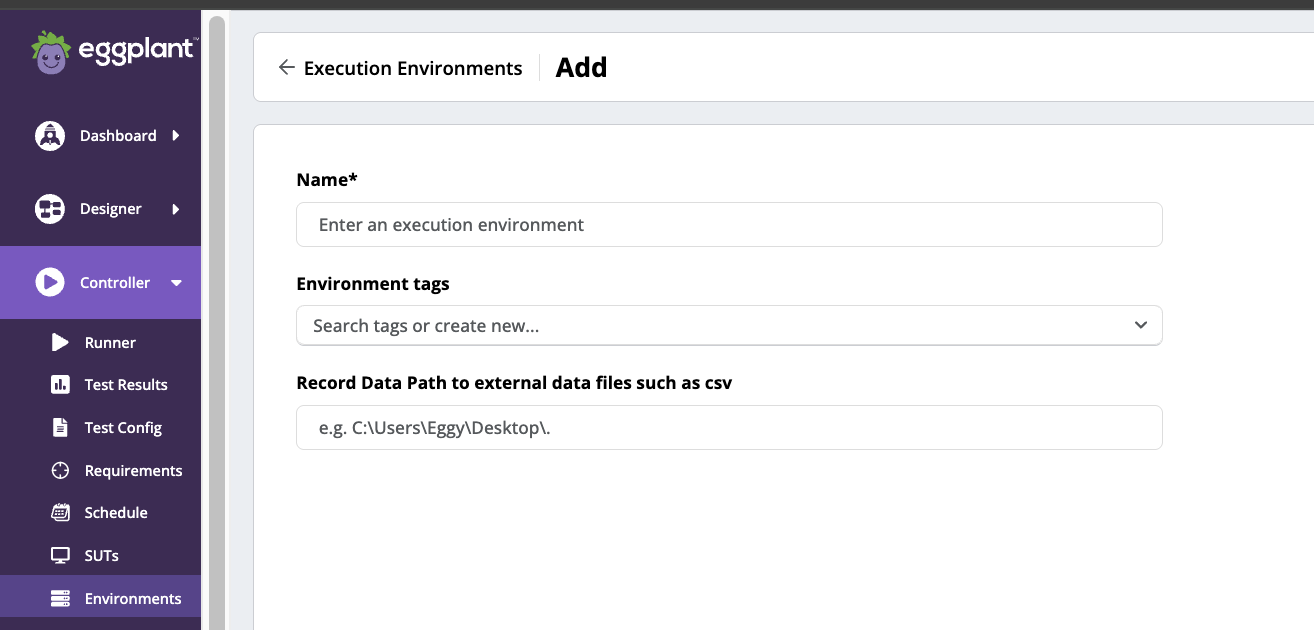
Task: Select Environments in the sidebar
Action: (132, 597)
